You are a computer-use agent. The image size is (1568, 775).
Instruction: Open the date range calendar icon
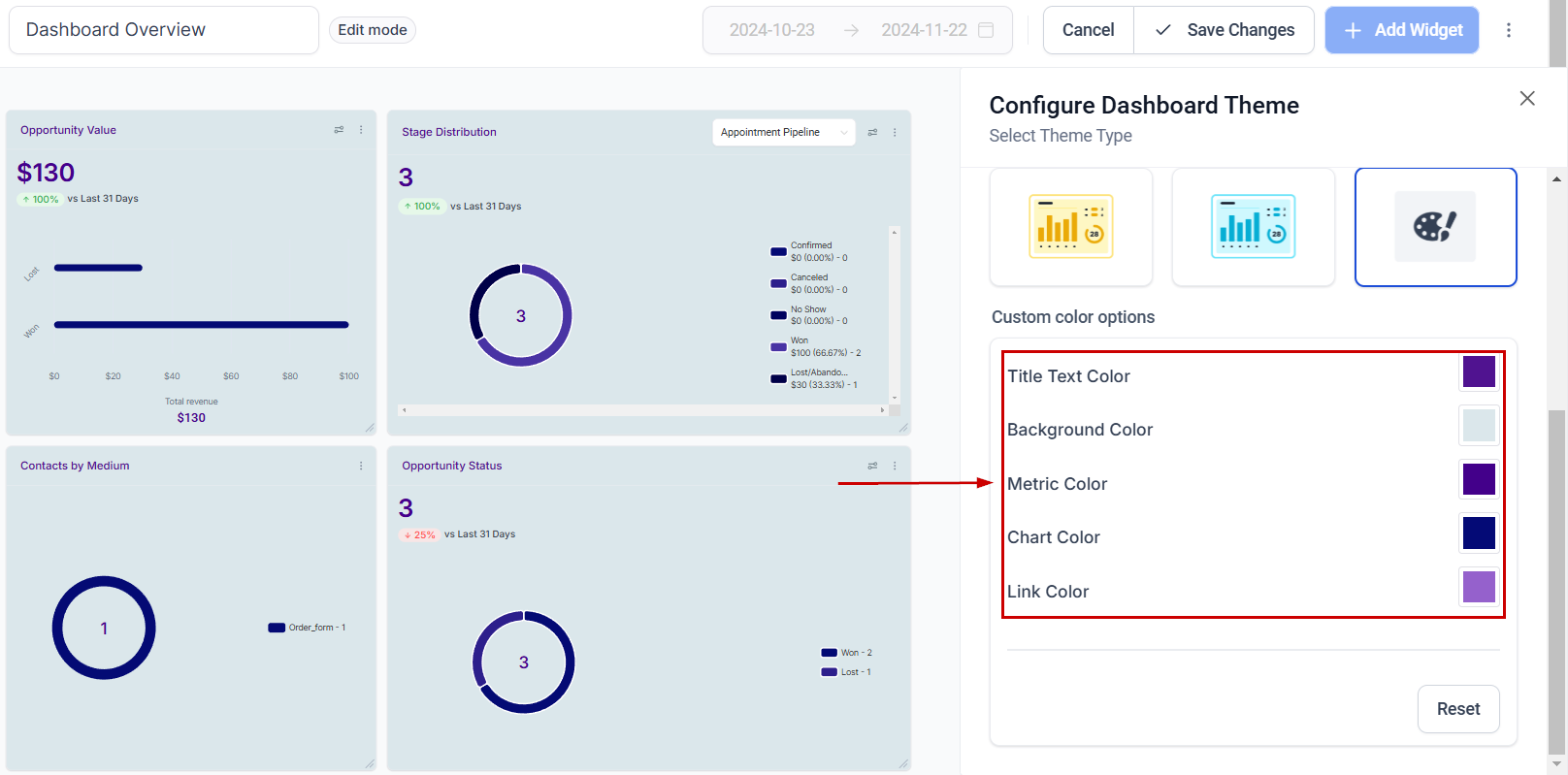coord(986,30)
